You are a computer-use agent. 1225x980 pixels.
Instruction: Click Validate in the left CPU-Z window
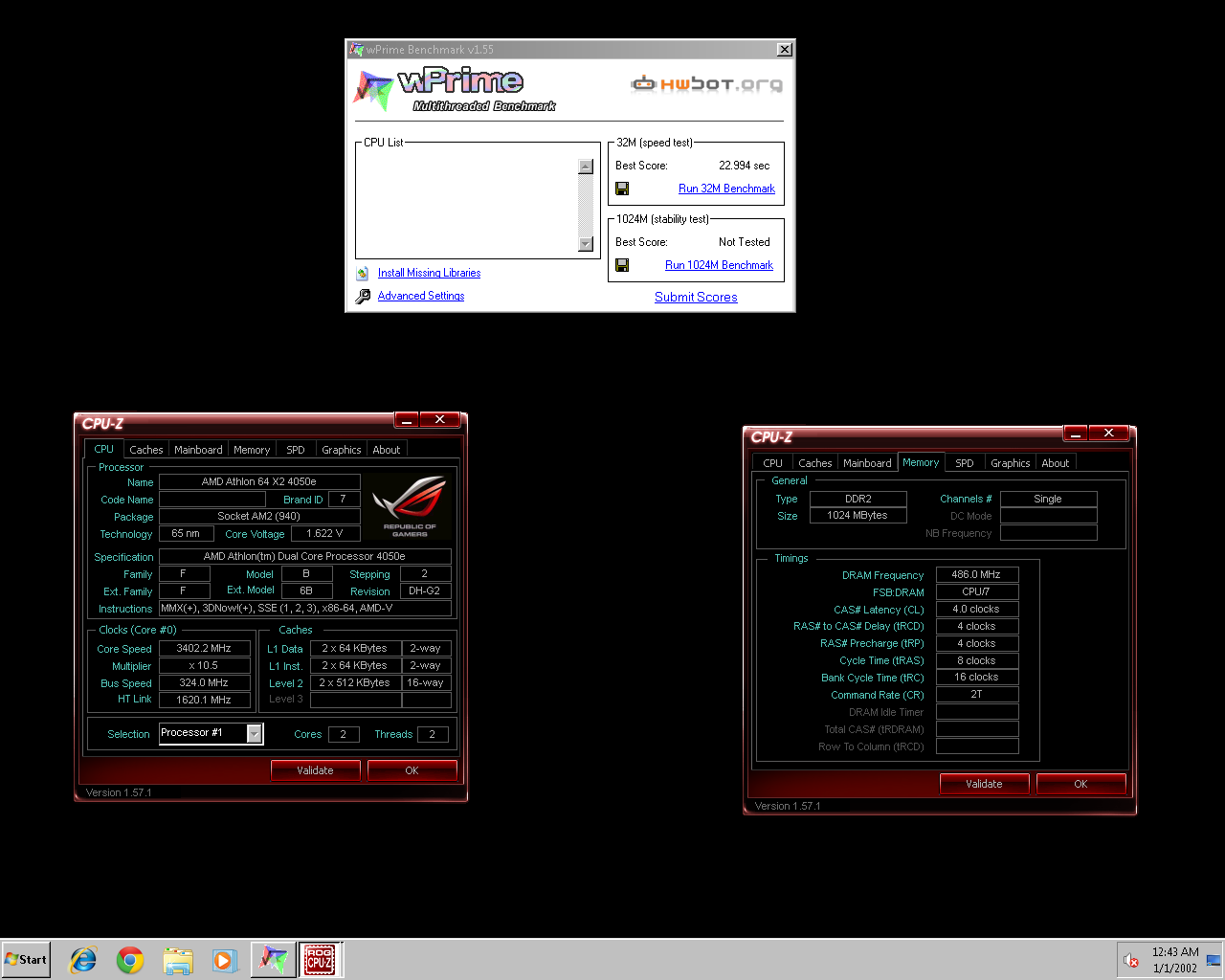coord(315,770)
